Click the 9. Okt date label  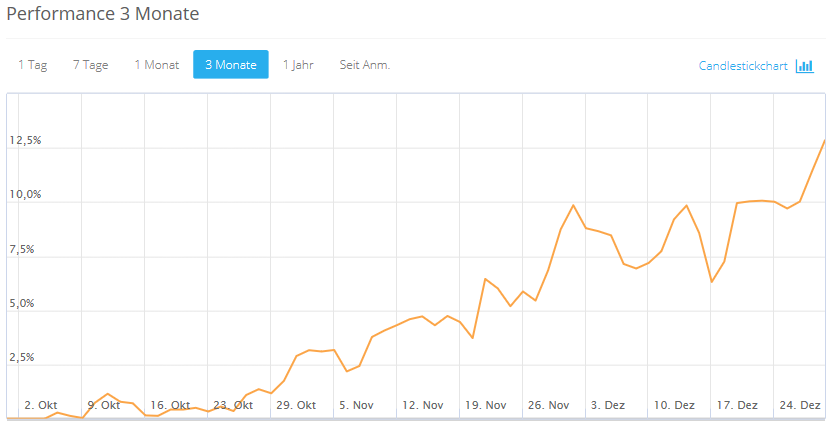(x=104, y=405)
